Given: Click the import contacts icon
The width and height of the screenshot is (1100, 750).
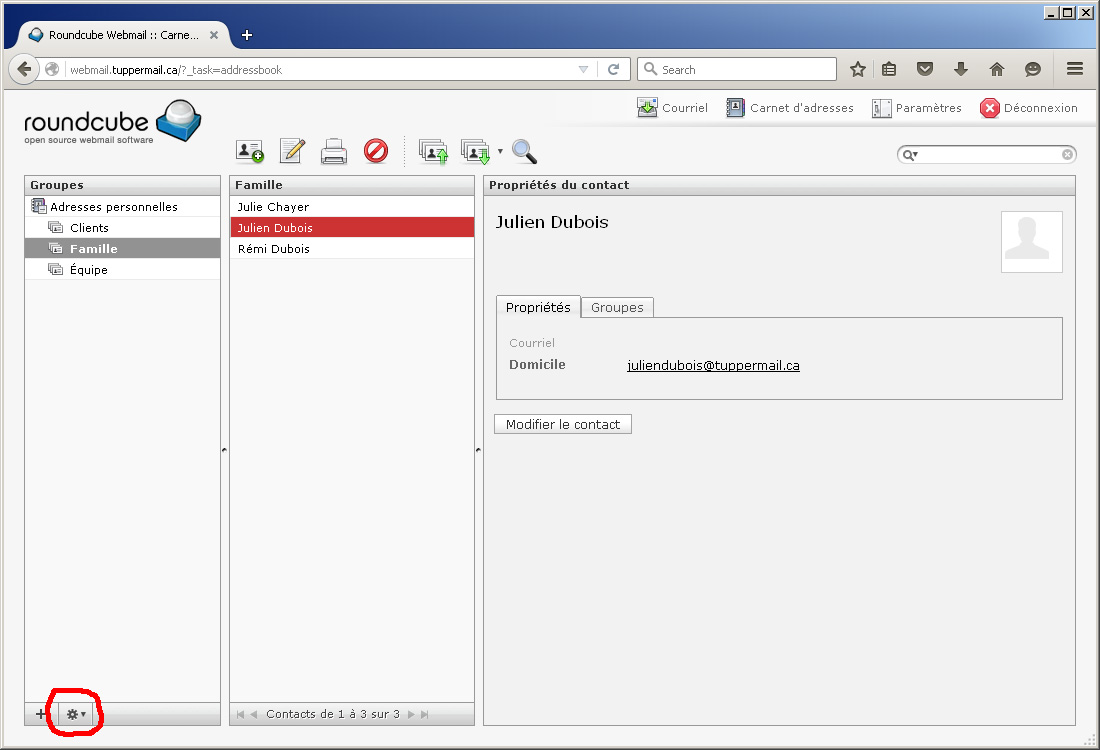Looking at the screenshot, I should click(433, 151).
